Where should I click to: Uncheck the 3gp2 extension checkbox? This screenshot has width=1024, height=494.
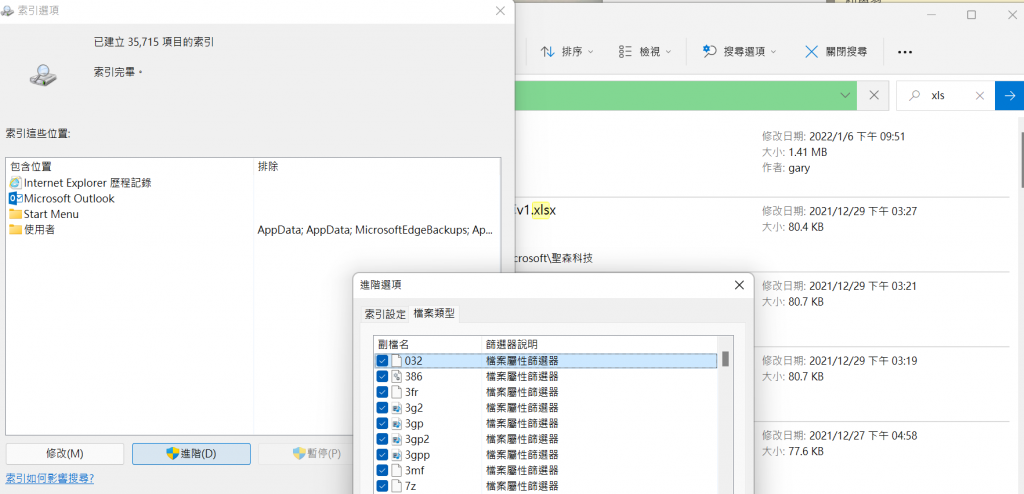(x=382, y=439)
